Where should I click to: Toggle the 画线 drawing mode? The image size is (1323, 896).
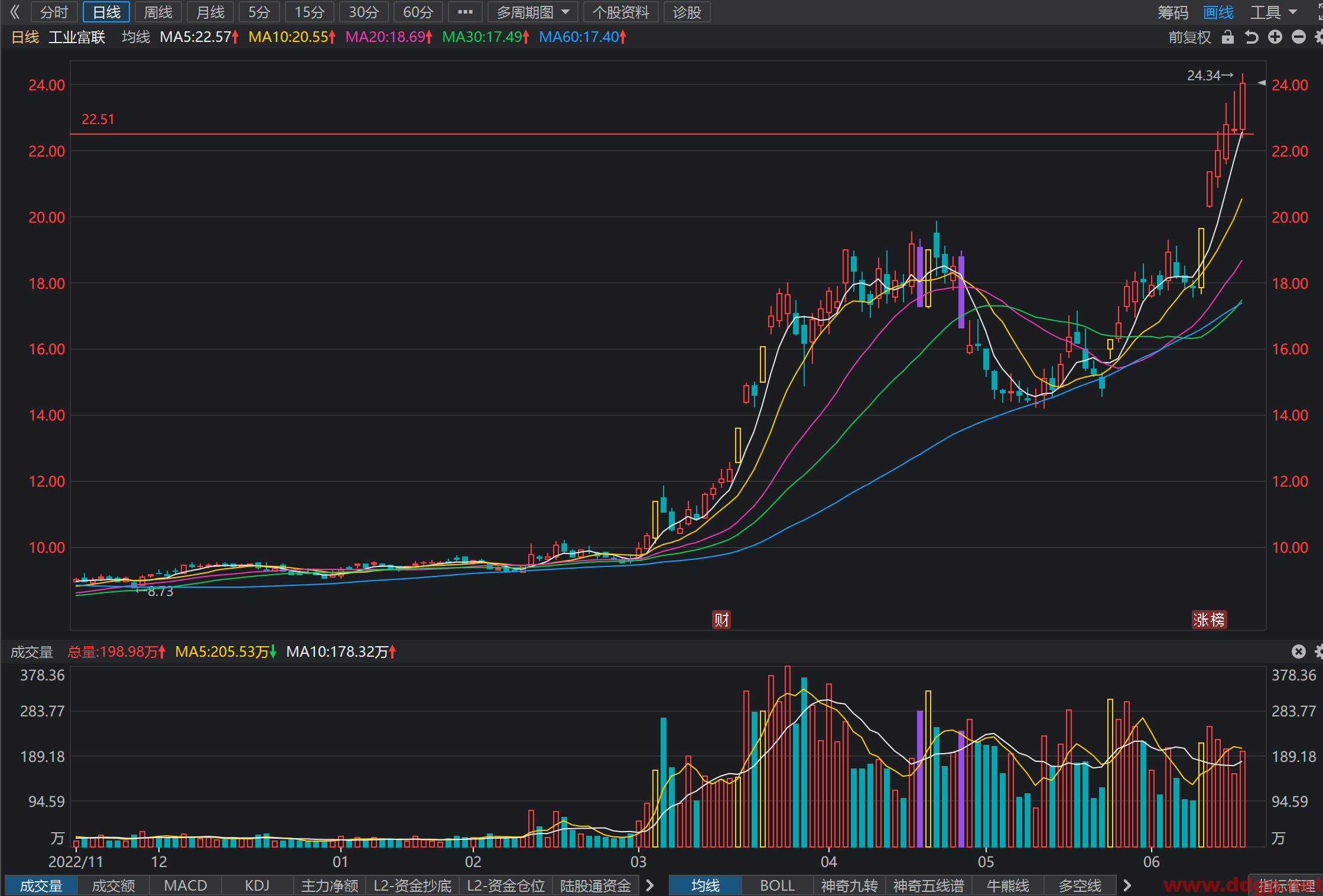coord(1218,12)
